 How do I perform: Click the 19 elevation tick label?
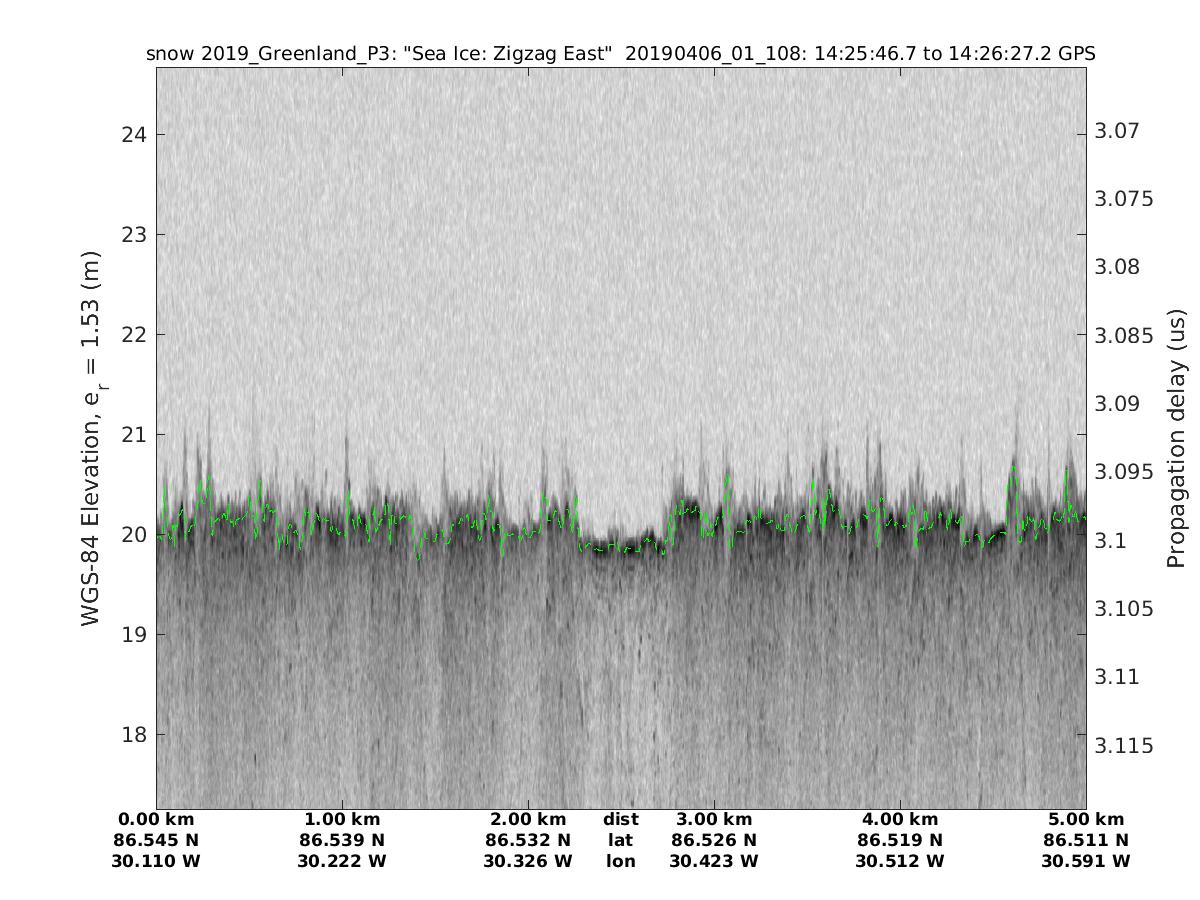pyautogui.click(x=131, y=634)
